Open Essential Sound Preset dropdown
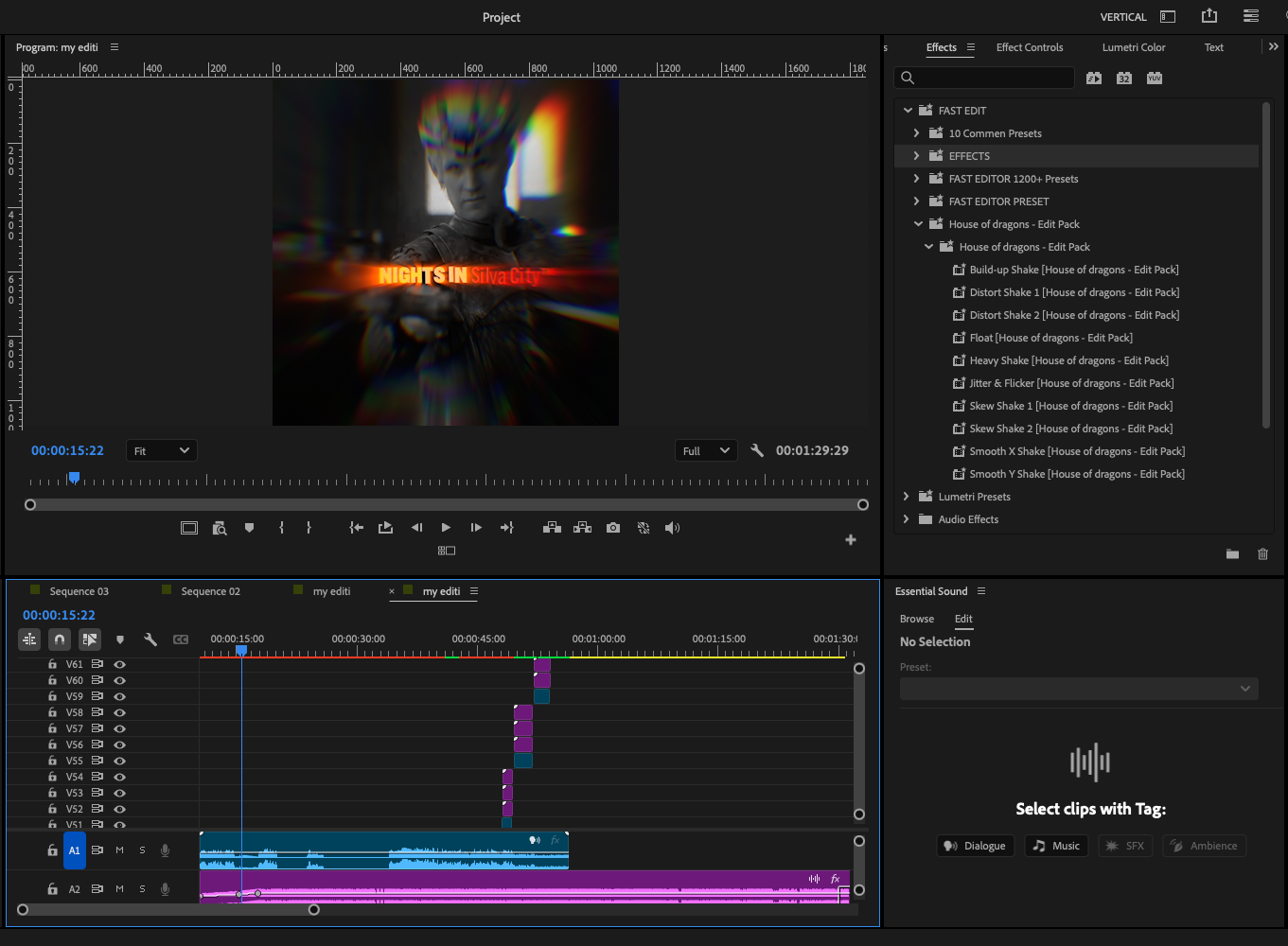Image resolution: width=1288 pixels, height=946 pixels. (x=1079, y=689)
